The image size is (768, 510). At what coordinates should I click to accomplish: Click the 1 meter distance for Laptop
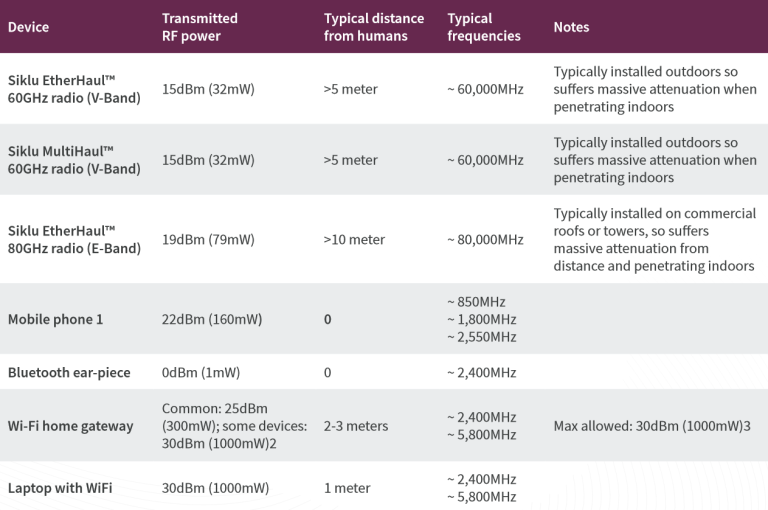(x=347, y=488)
